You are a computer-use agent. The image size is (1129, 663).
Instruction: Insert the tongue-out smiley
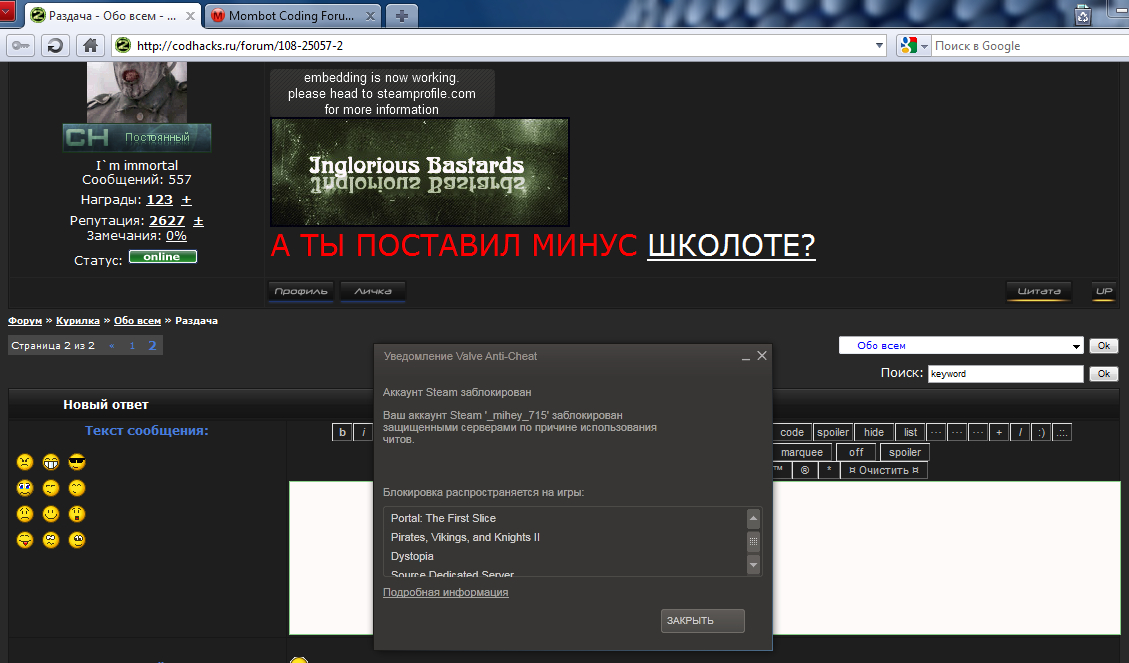[x=24, y=540]
